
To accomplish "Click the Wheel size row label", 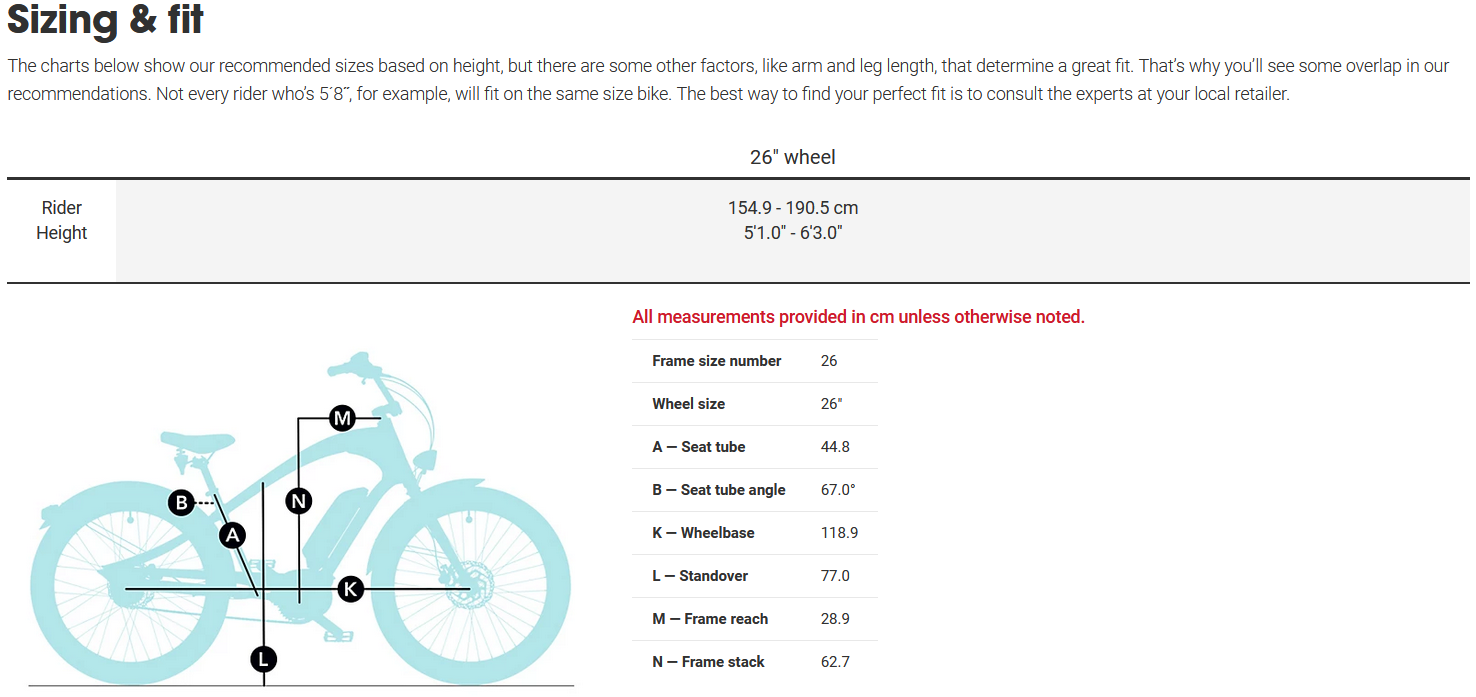I will coord(688,404).
